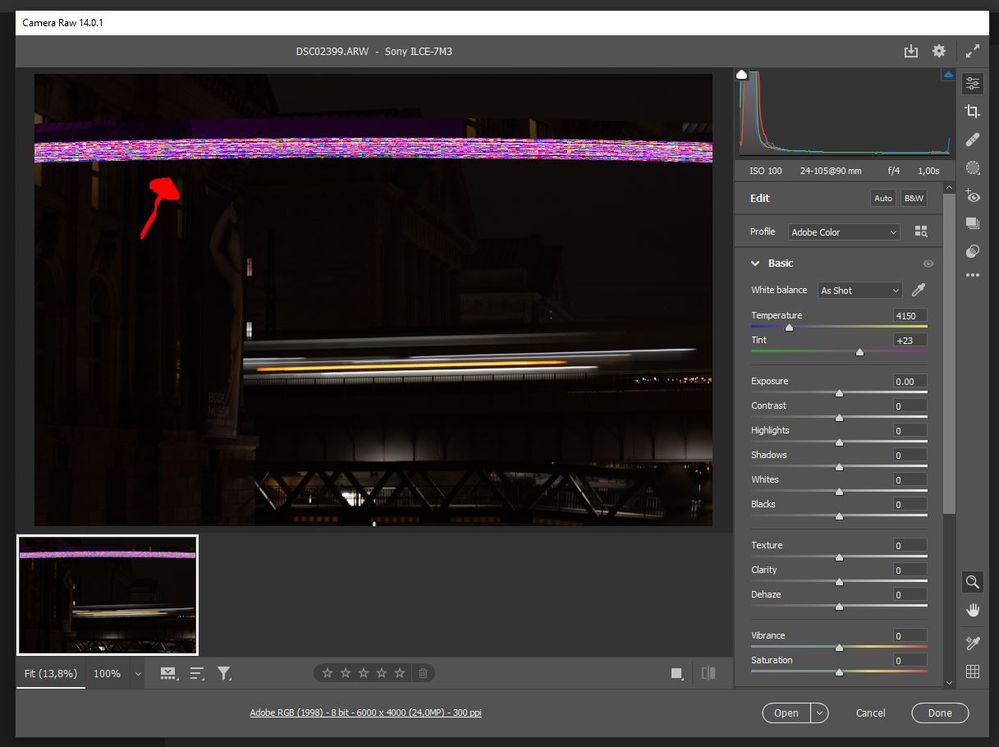Open the filter images funnel icon
Screen dimensions: 999x747
click(224, 674)
